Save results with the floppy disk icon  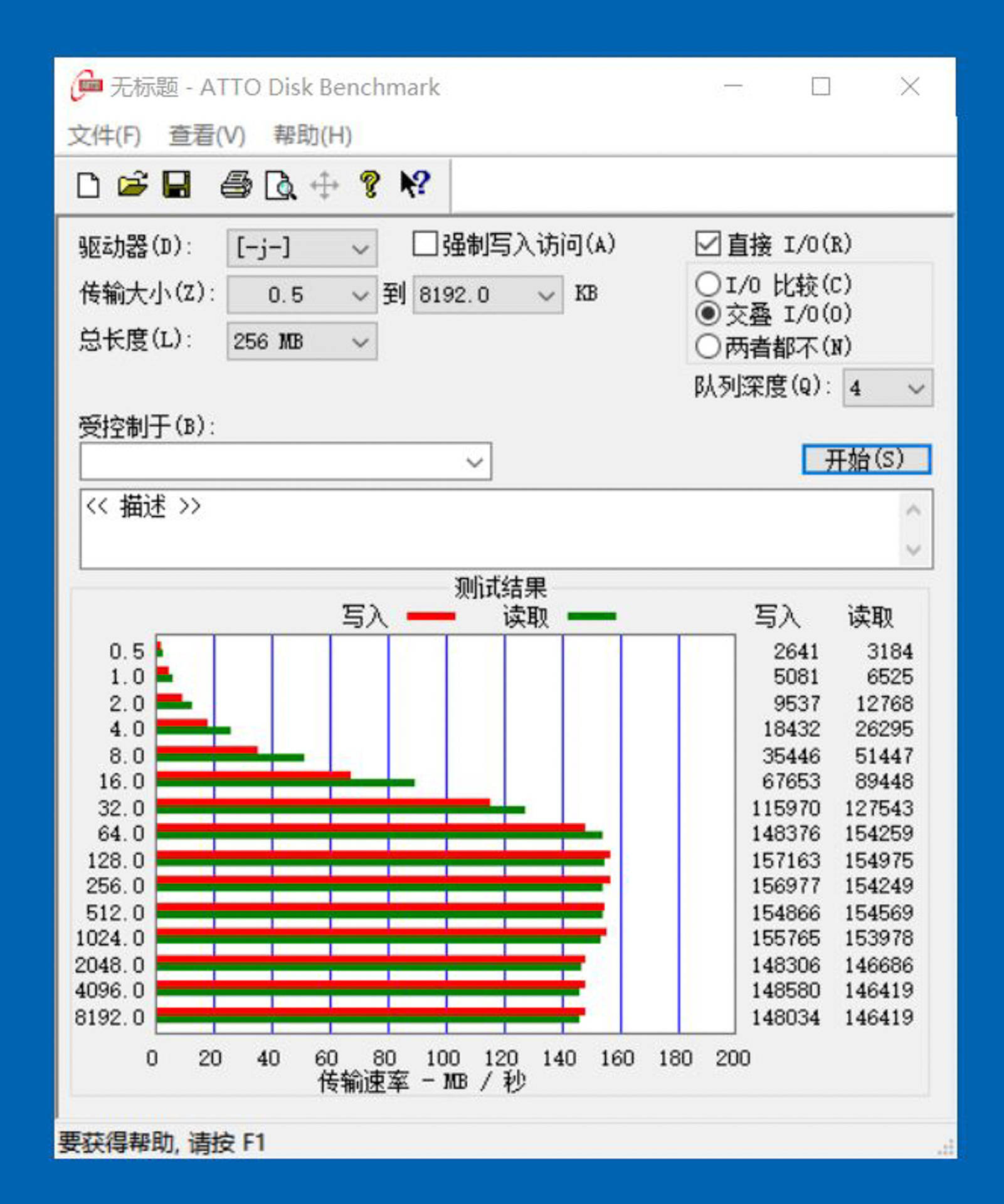click(176, 185)
